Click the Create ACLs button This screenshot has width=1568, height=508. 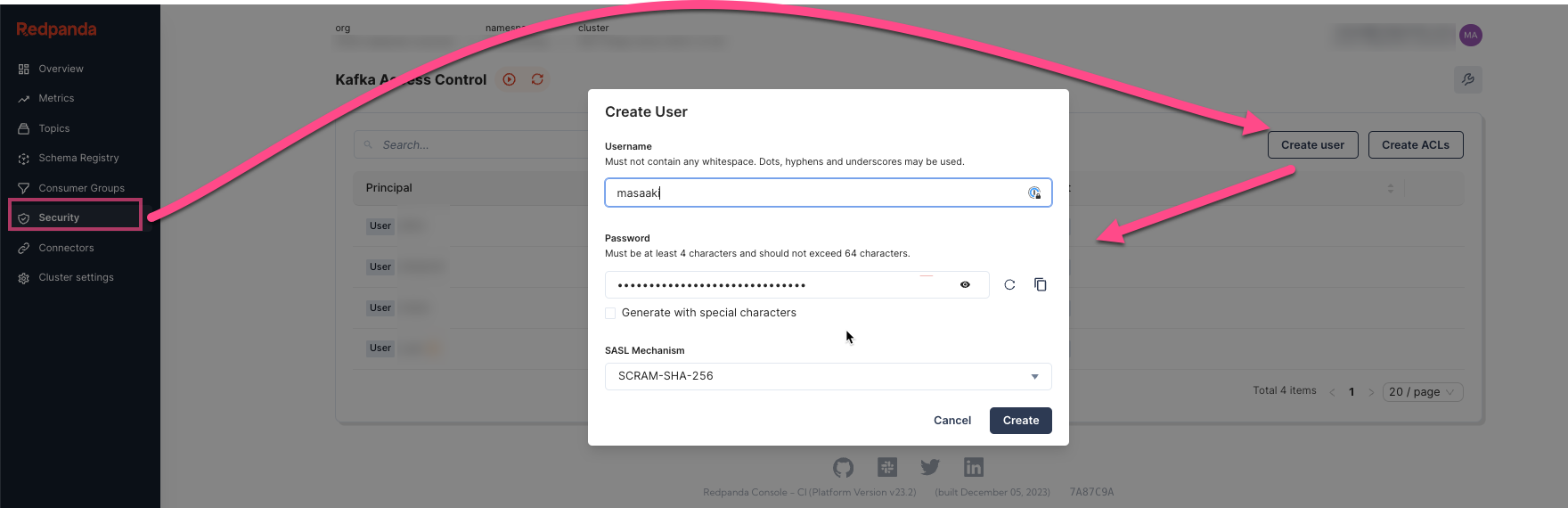click(x=1416, y=144)
